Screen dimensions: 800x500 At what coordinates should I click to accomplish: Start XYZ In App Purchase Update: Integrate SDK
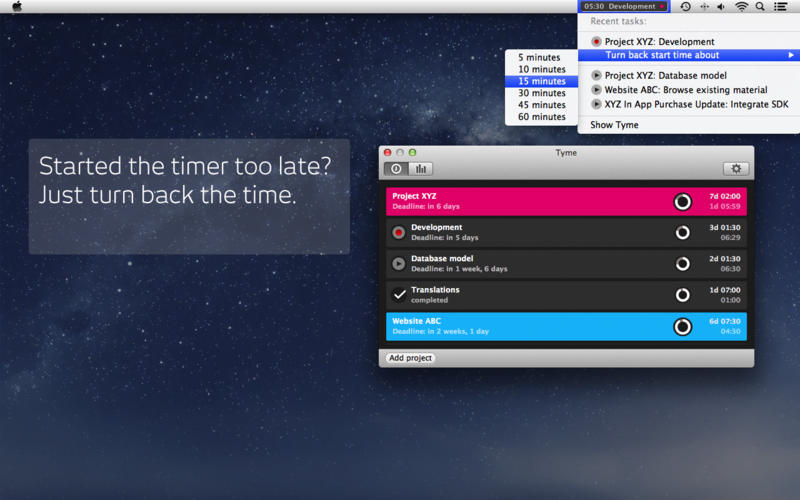point(689,104)
